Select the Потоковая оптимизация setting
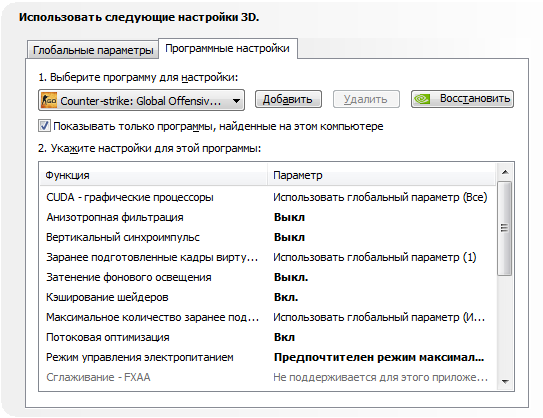543x418 pixels. [269, 337]
